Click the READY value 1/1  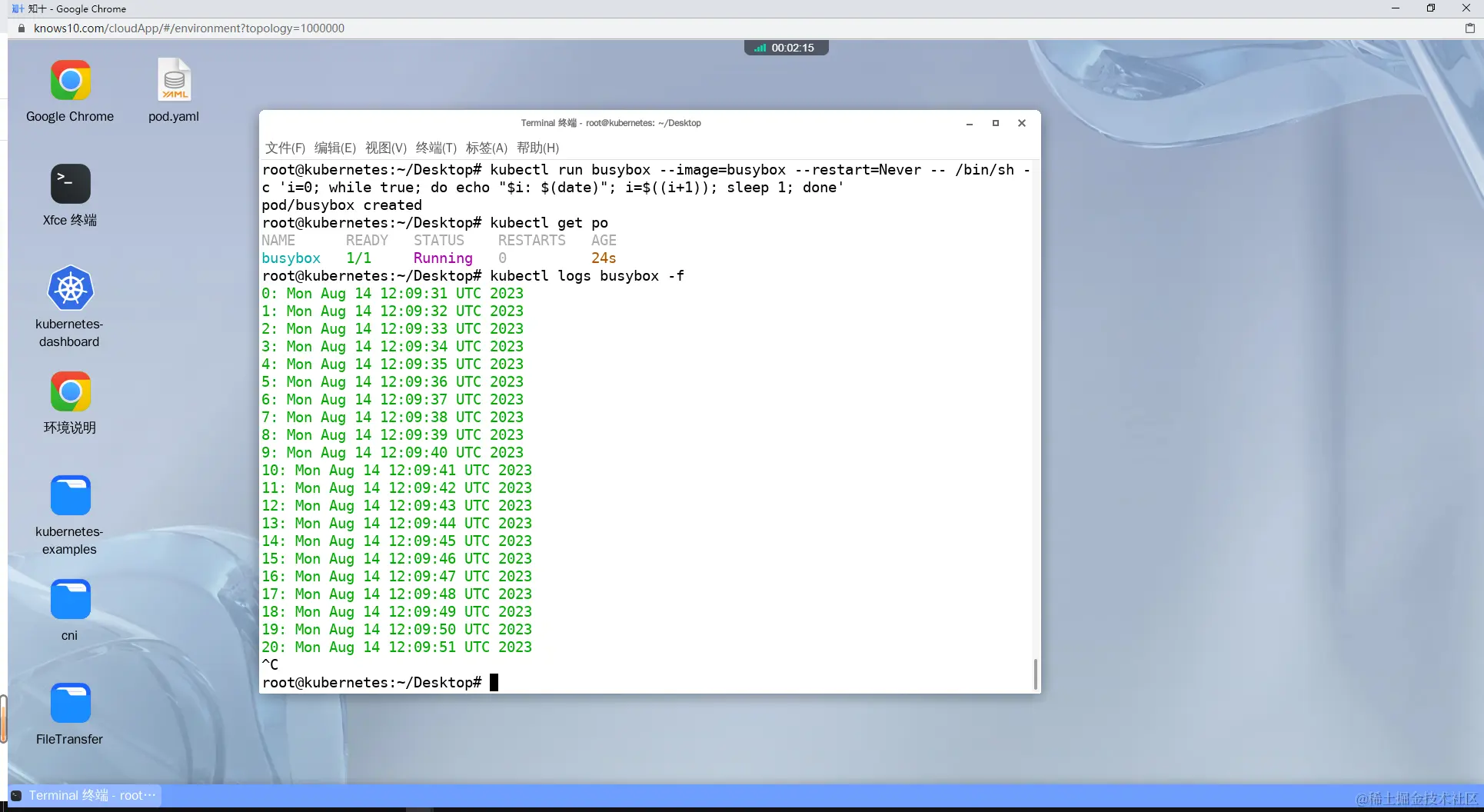tap(358, 258)
